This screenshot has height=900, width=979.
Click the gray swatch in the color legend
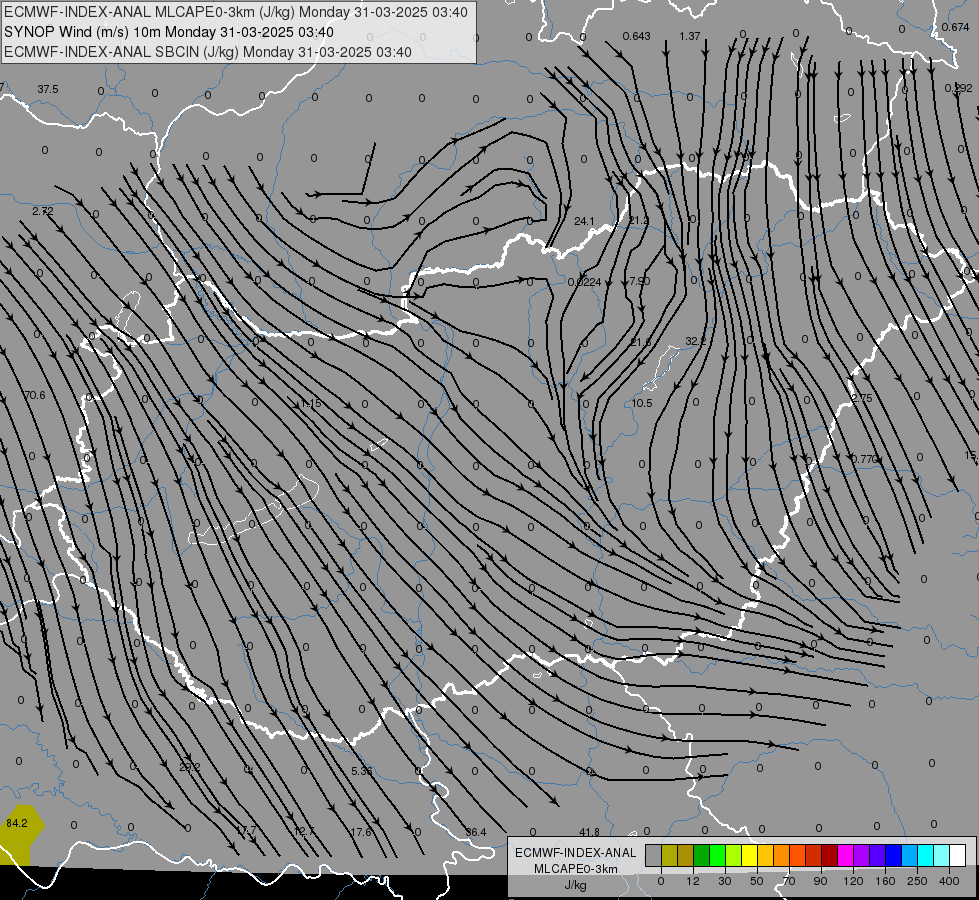coord(654,855)
